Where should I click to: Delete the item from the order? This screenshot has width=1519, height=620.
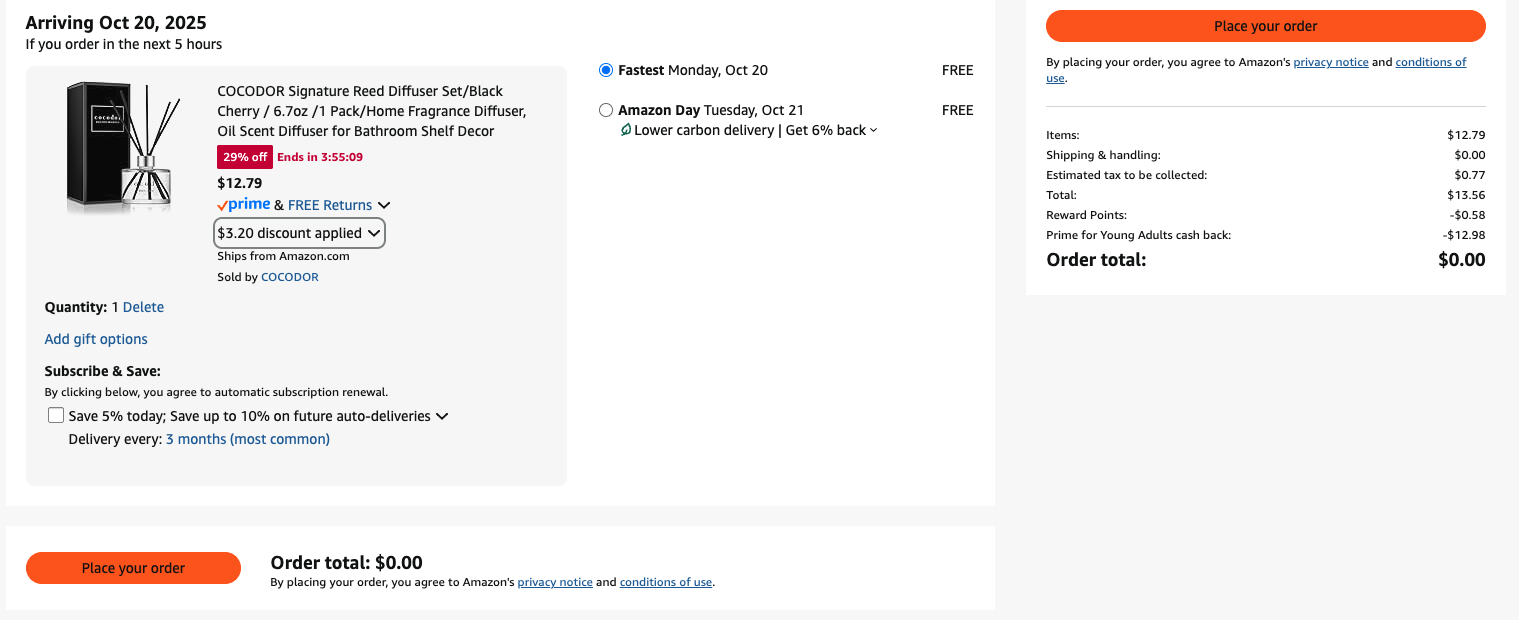tap(143, 307)
